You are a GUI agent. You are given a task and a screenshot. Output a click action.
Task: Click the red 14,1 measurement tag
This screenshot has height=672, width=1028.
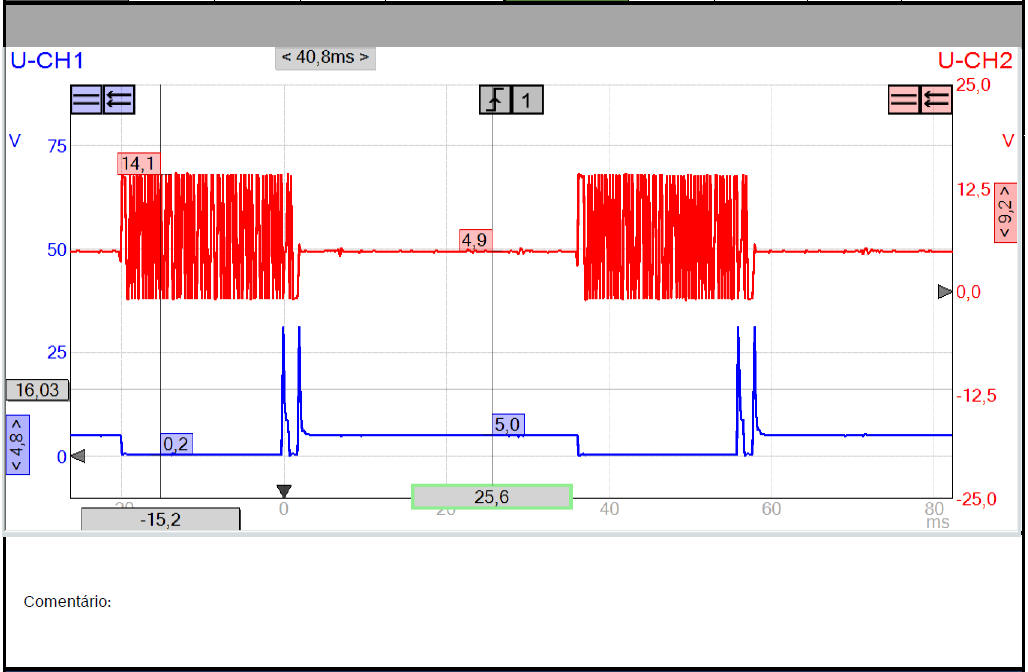point(138,164)
